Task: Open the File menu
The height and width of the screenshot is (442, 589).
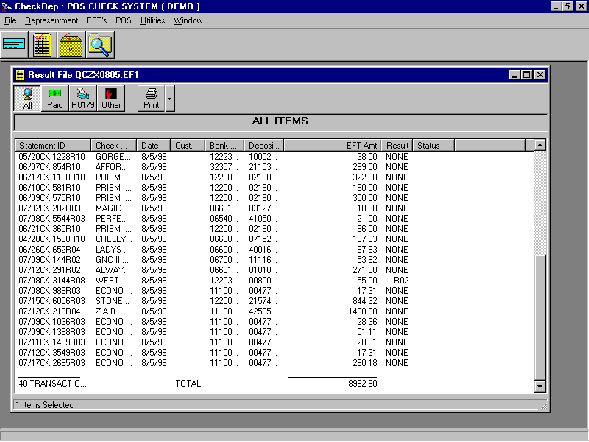Action: point(10,20)
